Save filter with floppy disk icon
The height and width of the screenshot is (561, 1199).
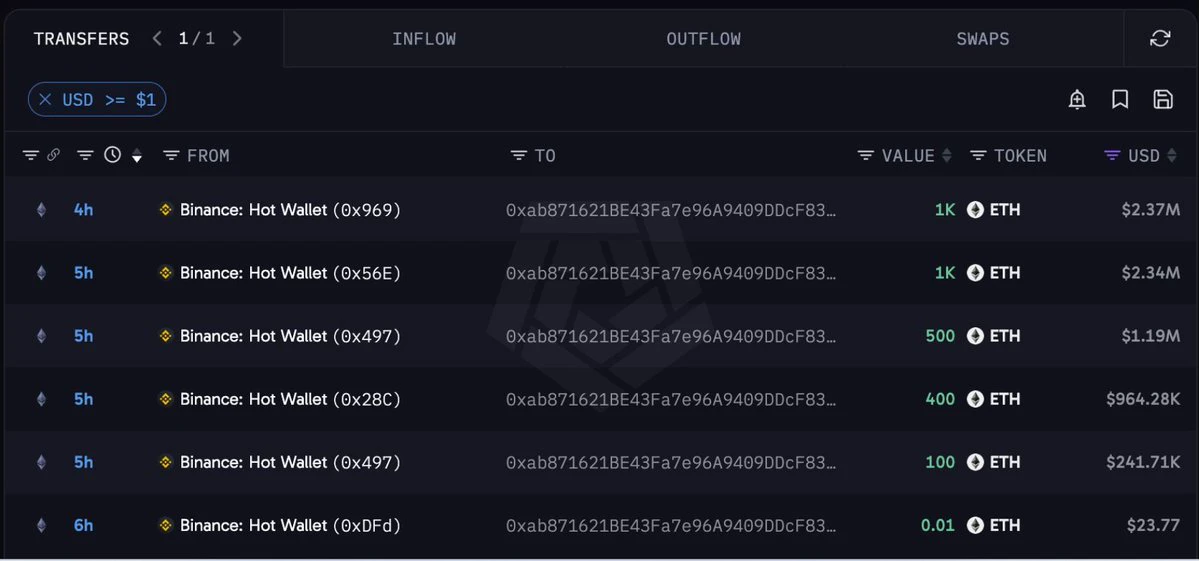pyautogui.click(x=1163, y=99)
